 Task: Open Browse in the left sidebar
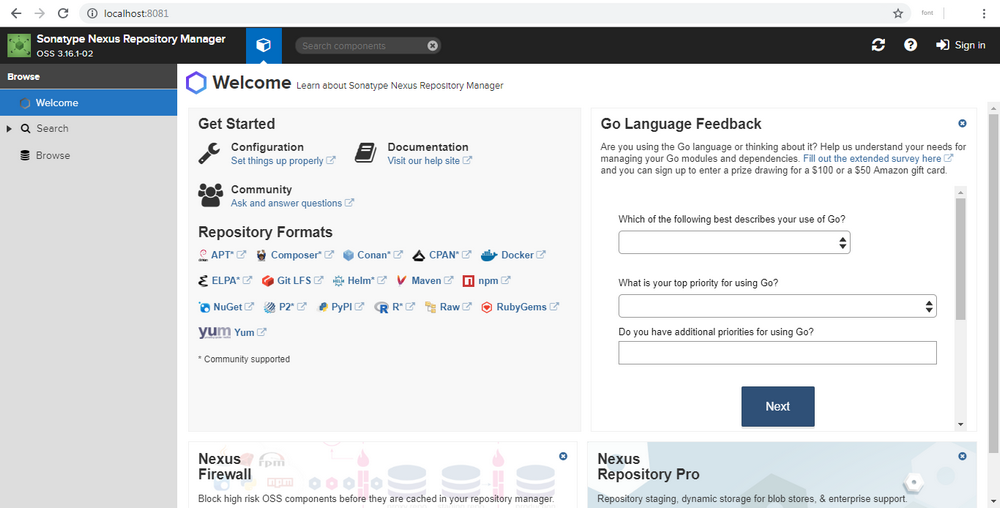[x=53, y=156]
